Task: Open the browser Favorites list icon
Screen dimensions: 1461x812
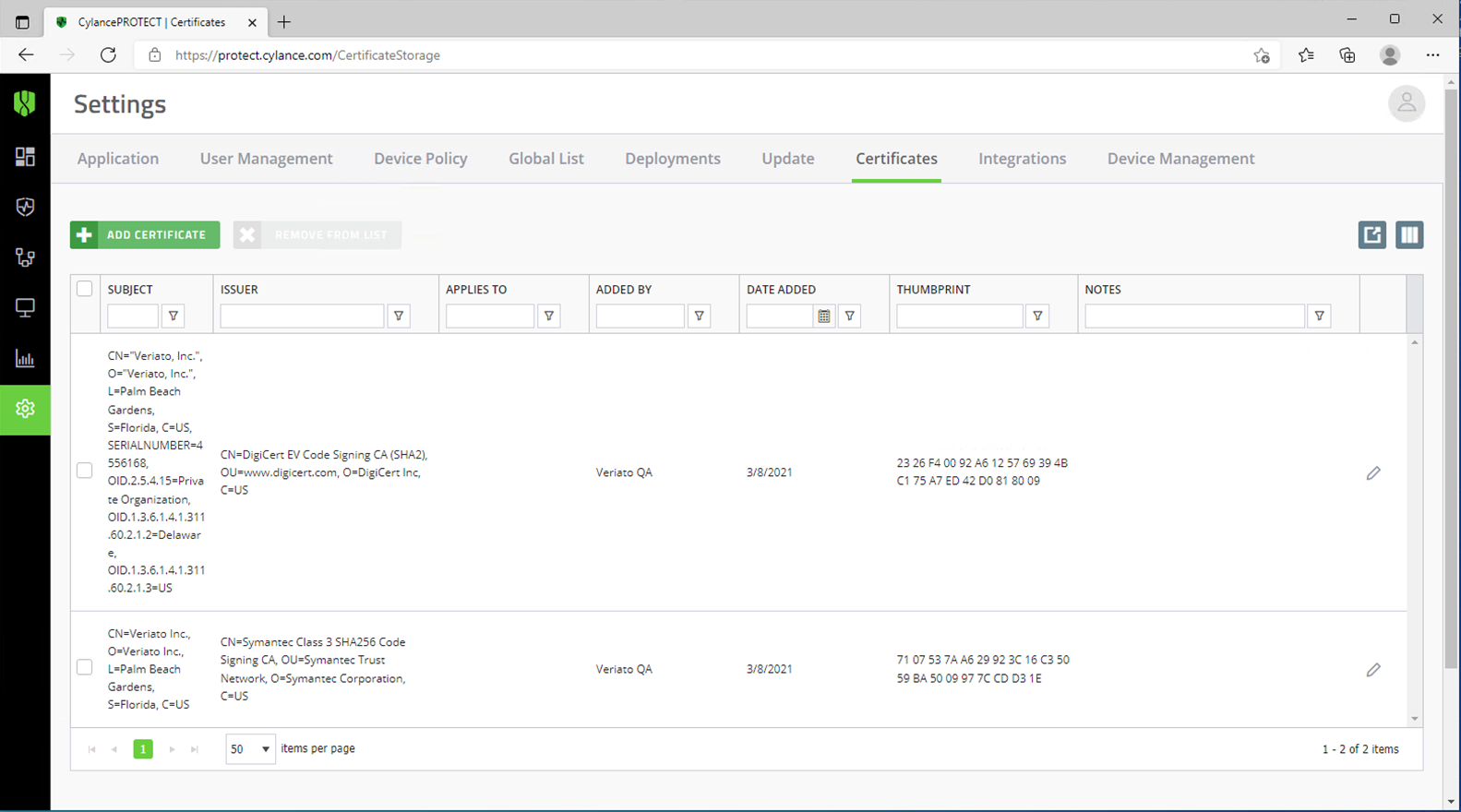Action: (x=1306, y=55)
